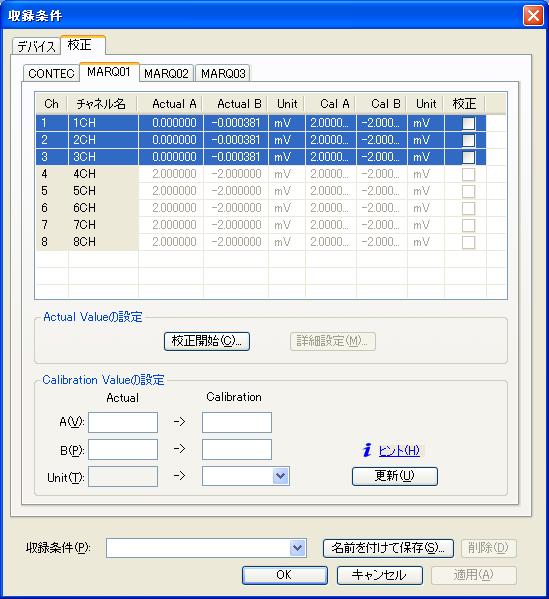Expand the 収録条件(P) combo box
Screen dimensions: 549x599
(297, 548)
